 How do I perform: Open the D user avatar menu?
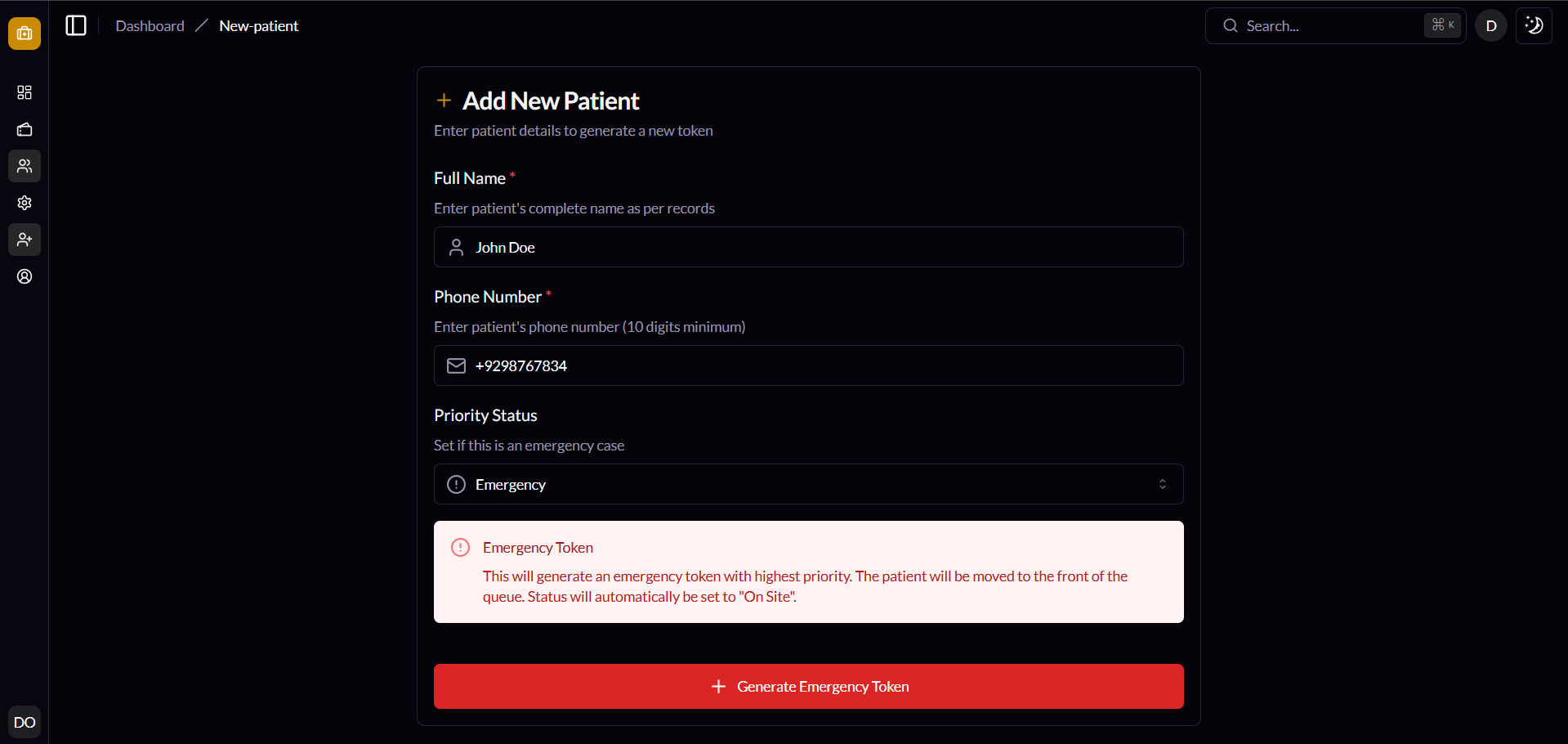click(1490, 26)
